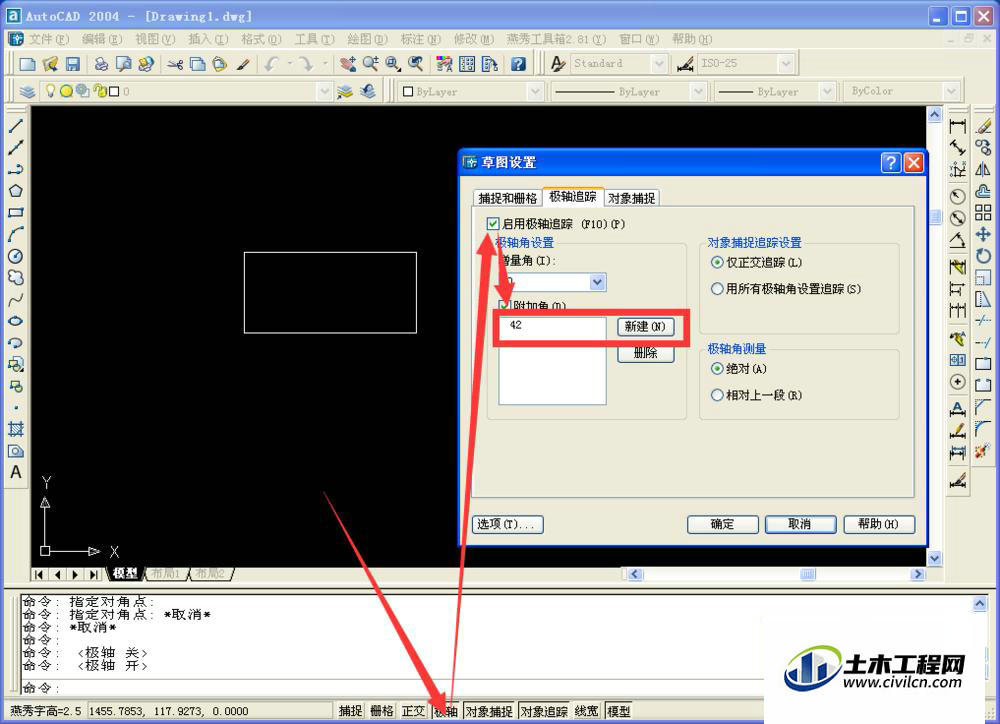The image size is (1000, 724).
Task: Open the ByLayer lineweight dropdown
Action: [827, 92]
